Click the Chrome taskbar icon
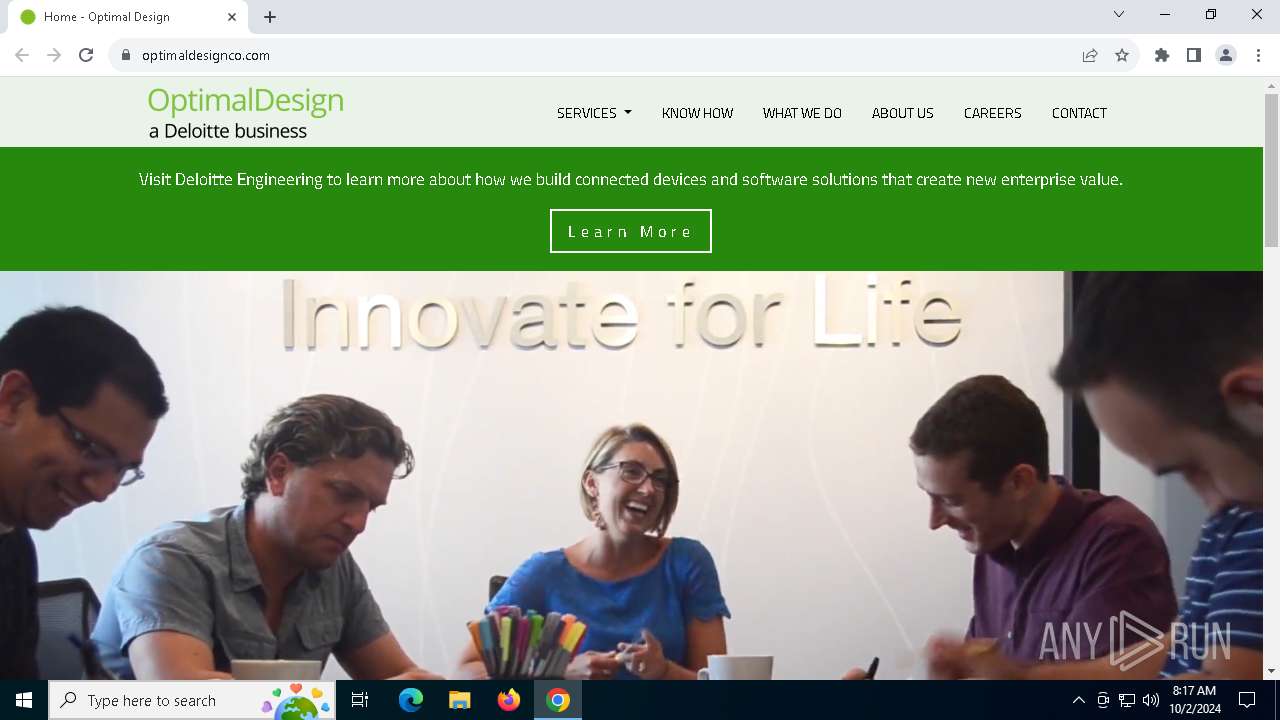Viewport: 1280px width, 720px height. 558,700
